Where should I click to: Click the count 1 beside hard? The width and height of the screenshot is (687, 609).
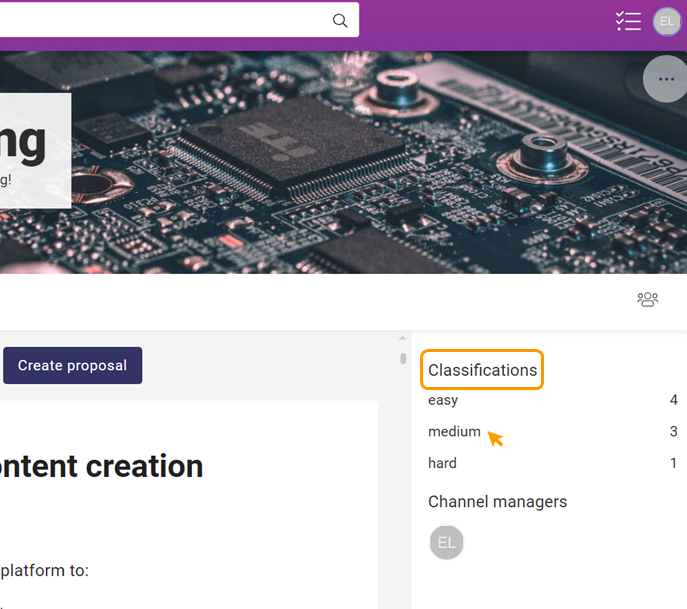(673, 463)
